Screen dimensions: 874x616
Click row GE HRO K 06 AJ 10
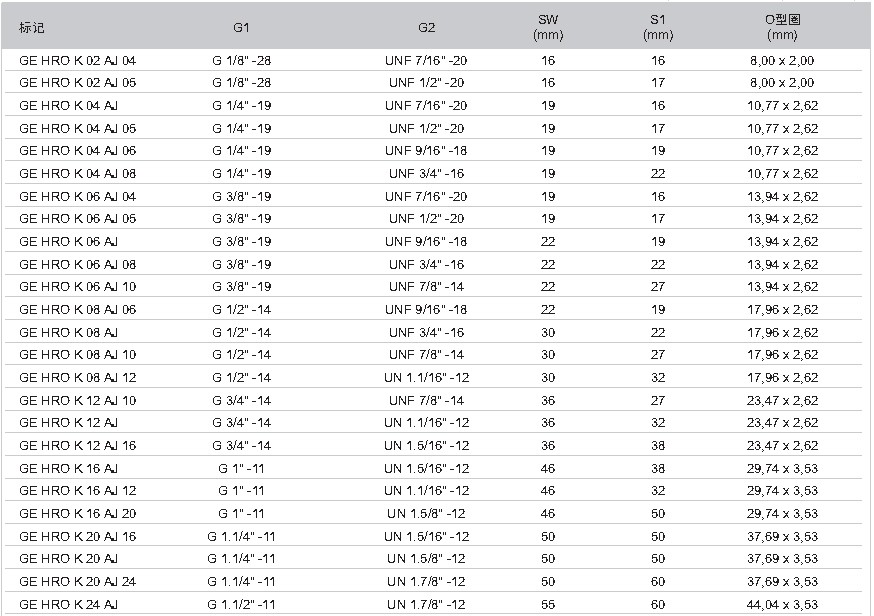[434, 287]
